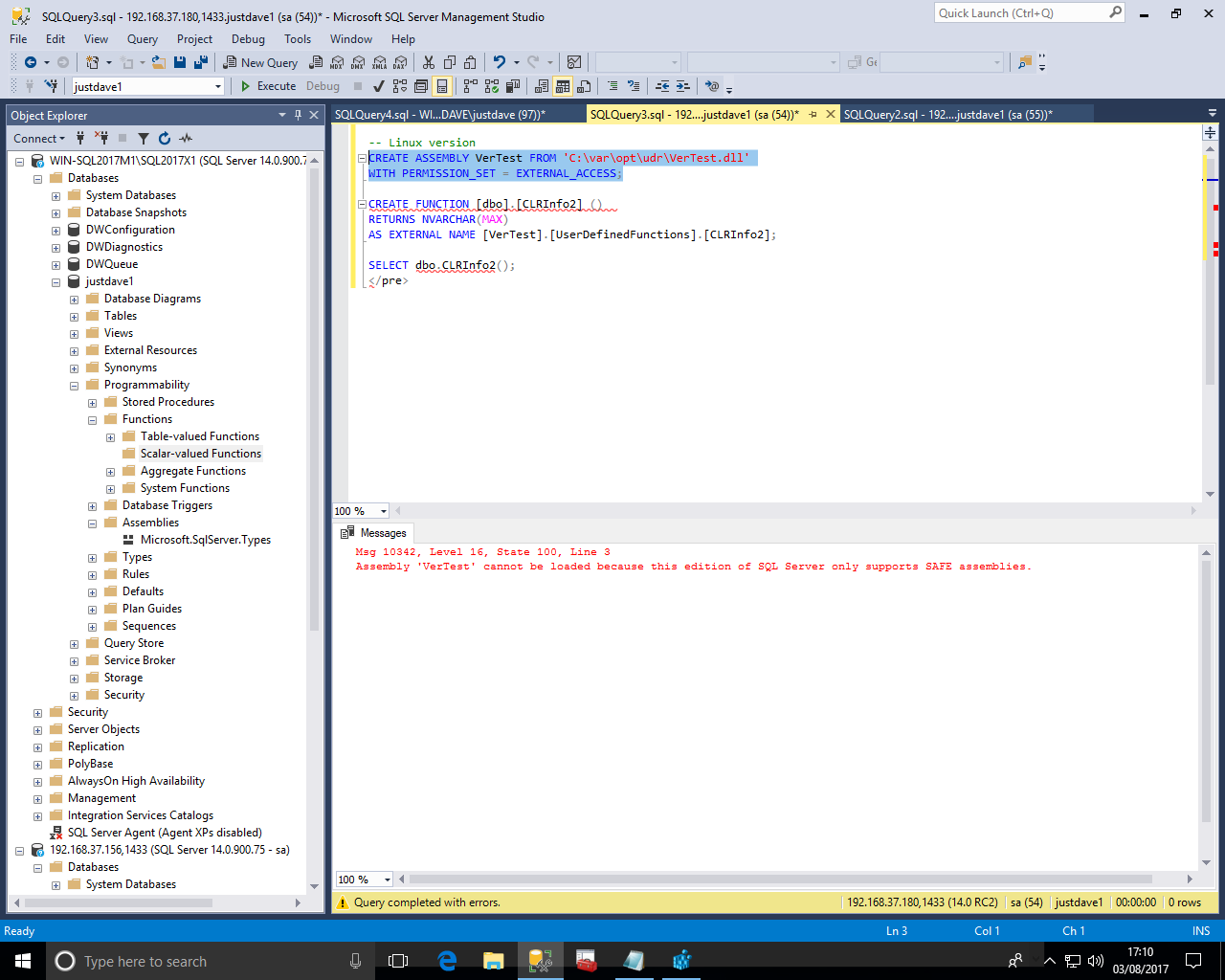1225x980 pixels.
Task: Switch to the SQLQuery2.sql tab
Action: coord(947,115)
